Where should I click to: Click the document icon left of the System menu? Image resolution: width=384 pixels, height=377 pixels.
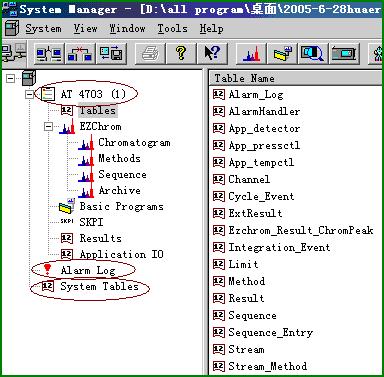[x=12, y=28]
